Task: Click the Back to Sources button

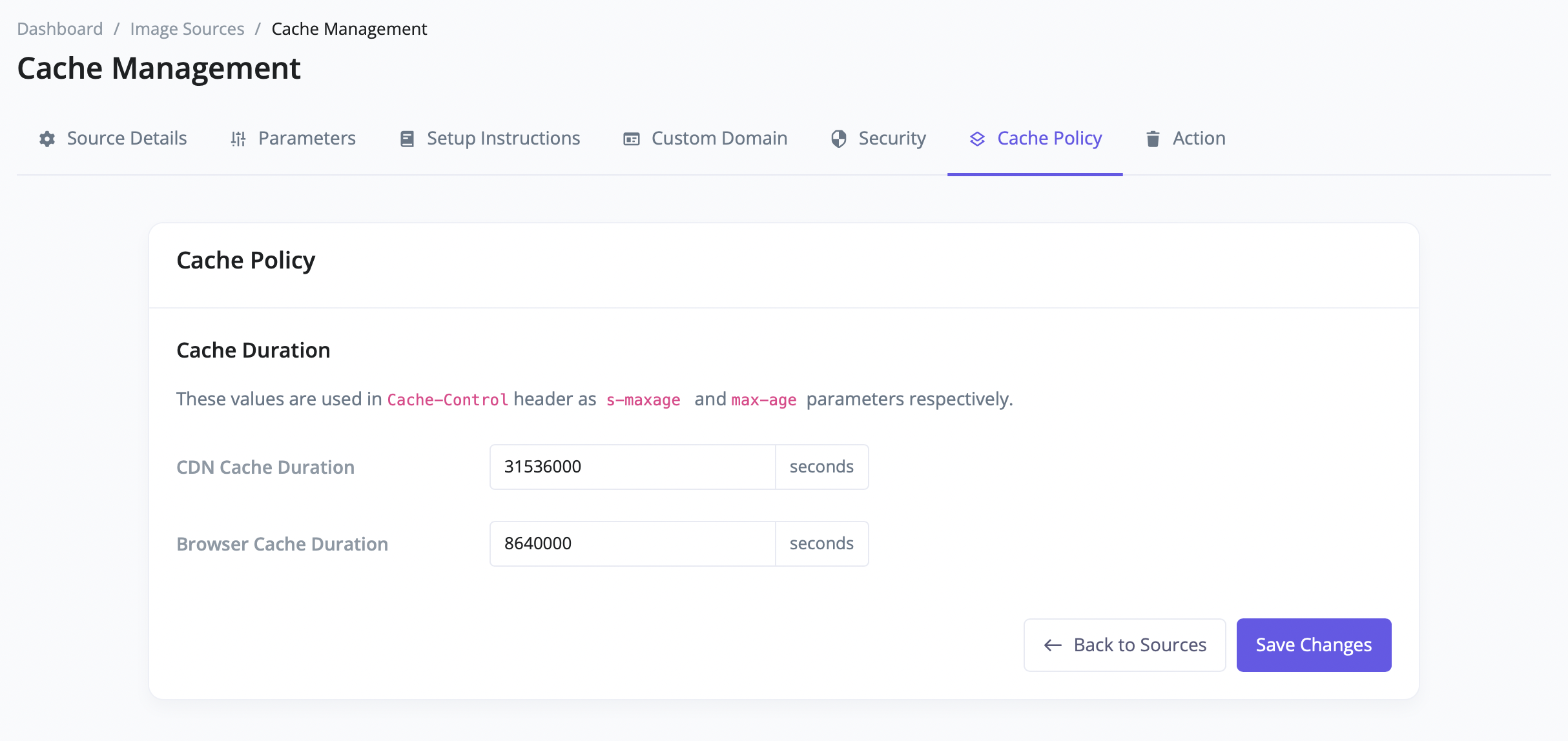Action: click(1140, 645)
